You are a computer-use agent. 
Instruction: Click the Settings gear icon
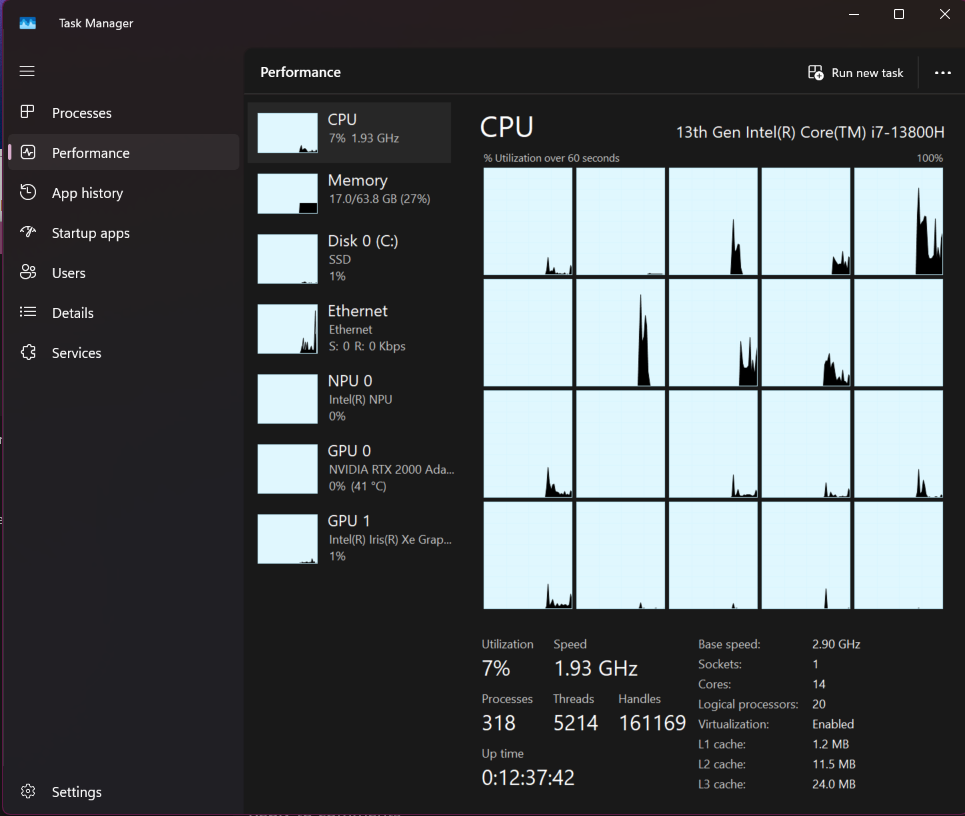28,792
